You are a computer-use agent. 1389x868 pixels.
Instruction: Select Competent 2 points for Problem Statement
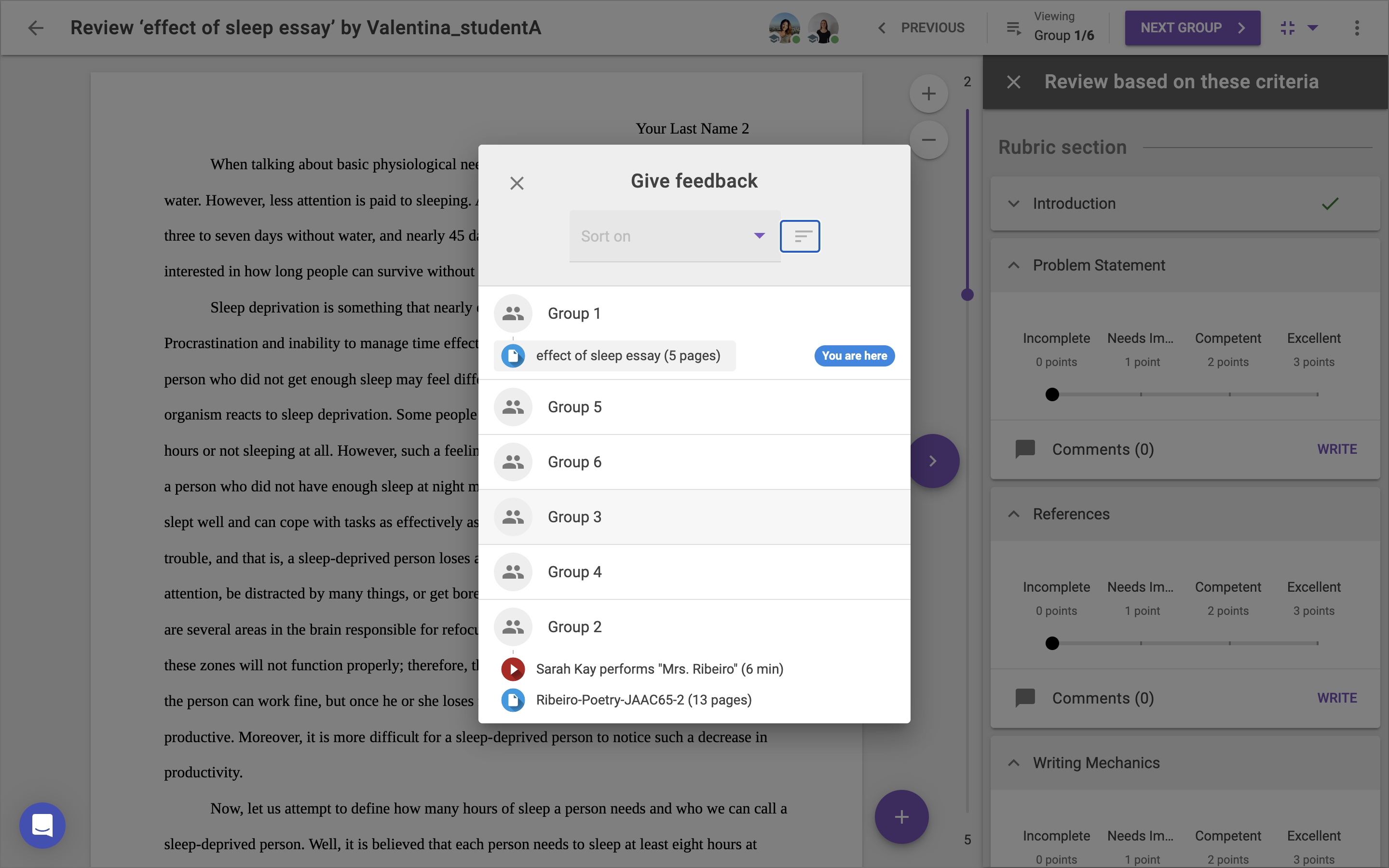(x=1228, y=349)
